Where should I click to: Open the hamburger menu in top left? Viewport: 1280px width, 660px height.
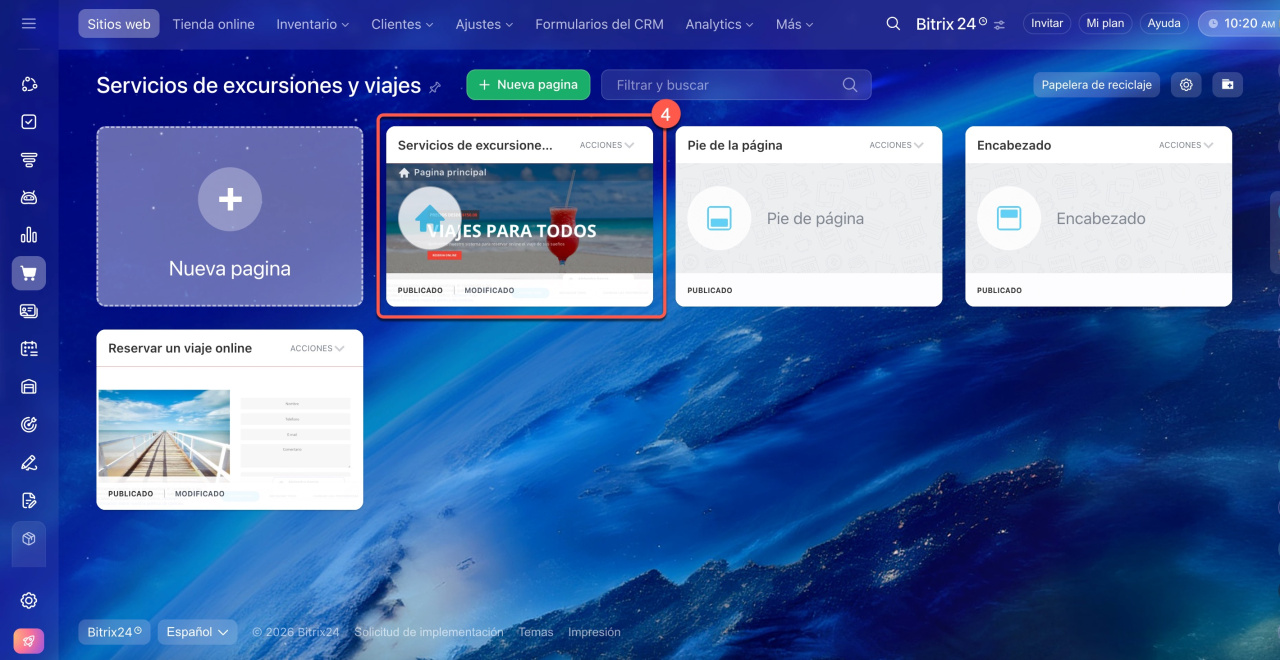click(x=28, y=23)
